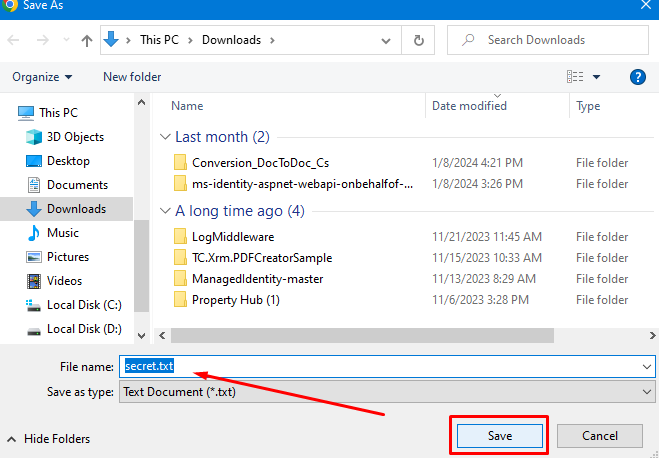Click the Back navigation arrow
The image size is (659, 458).
pyautogui.click(x=15, y=41)
